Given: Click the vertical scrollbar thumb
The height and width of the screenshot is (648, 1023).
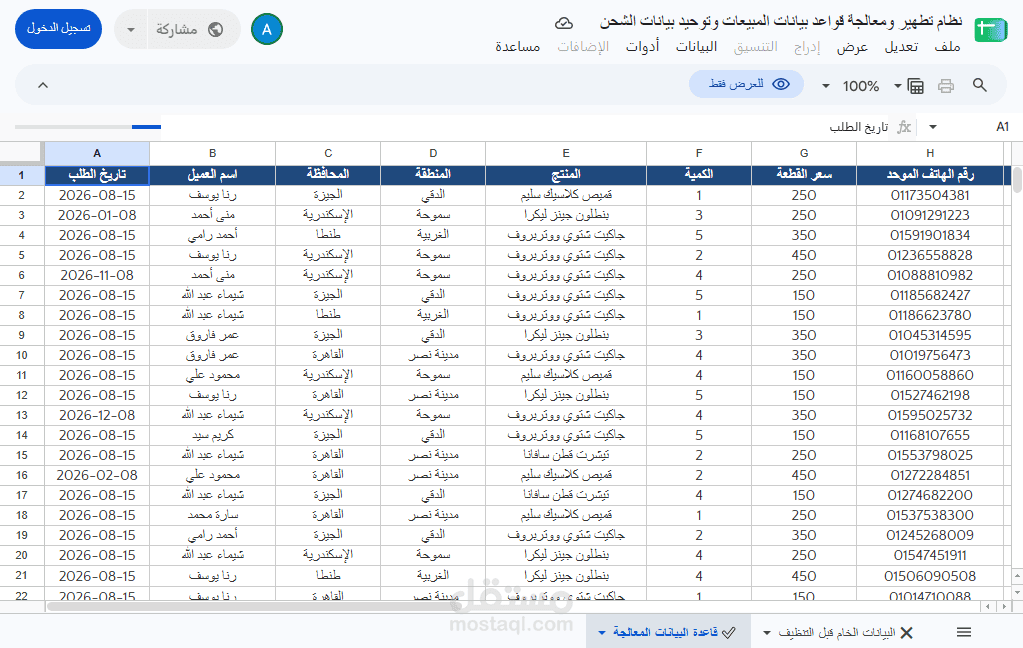Looking at the screenshot, I should pyautogui.click(x=1016, y=180).
